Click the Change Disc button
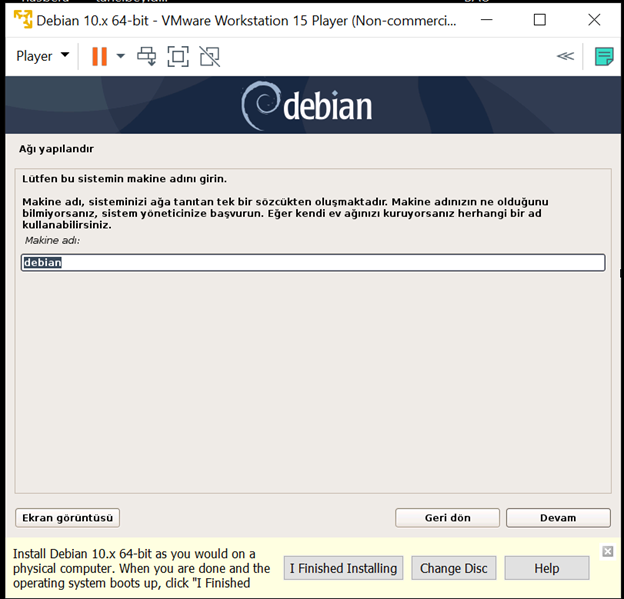This screenshot has width=624, height=599. 454,568
